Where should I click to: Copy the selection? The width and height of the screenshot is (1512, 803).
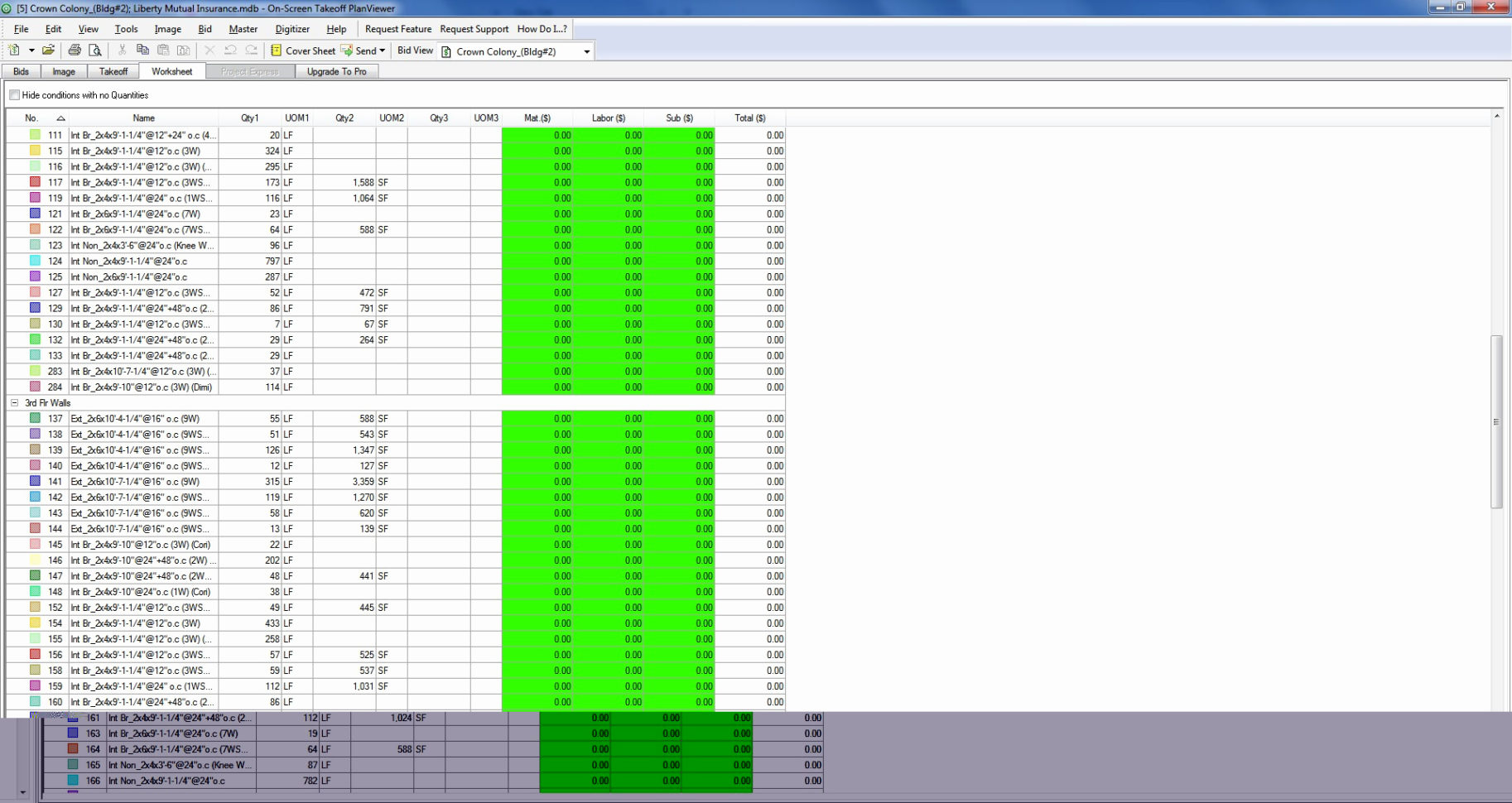click(142, 50)
